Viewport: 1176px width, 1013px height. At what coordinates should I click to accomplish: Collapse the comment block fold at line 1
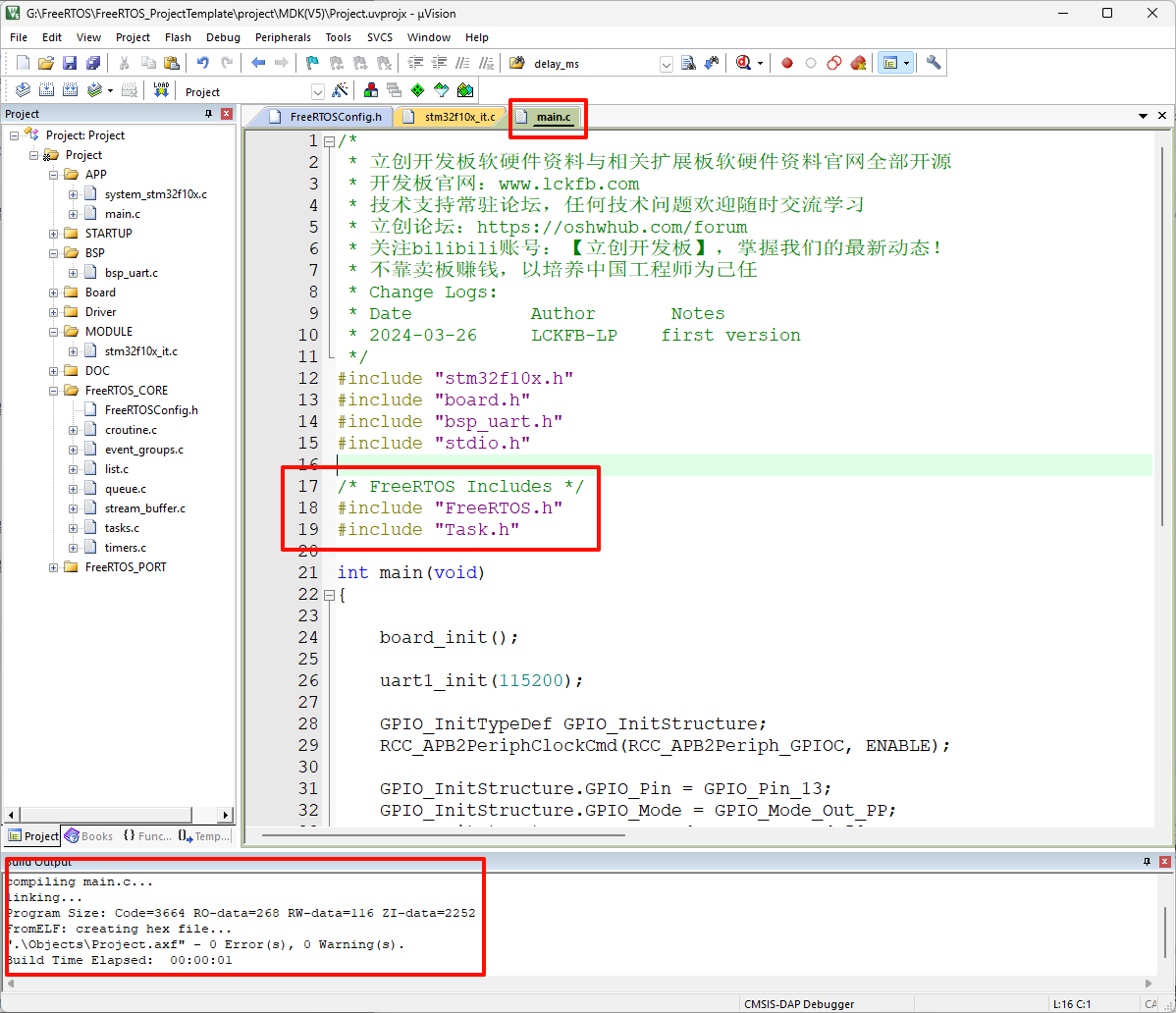pyautogui.click(x=329, y=141)
